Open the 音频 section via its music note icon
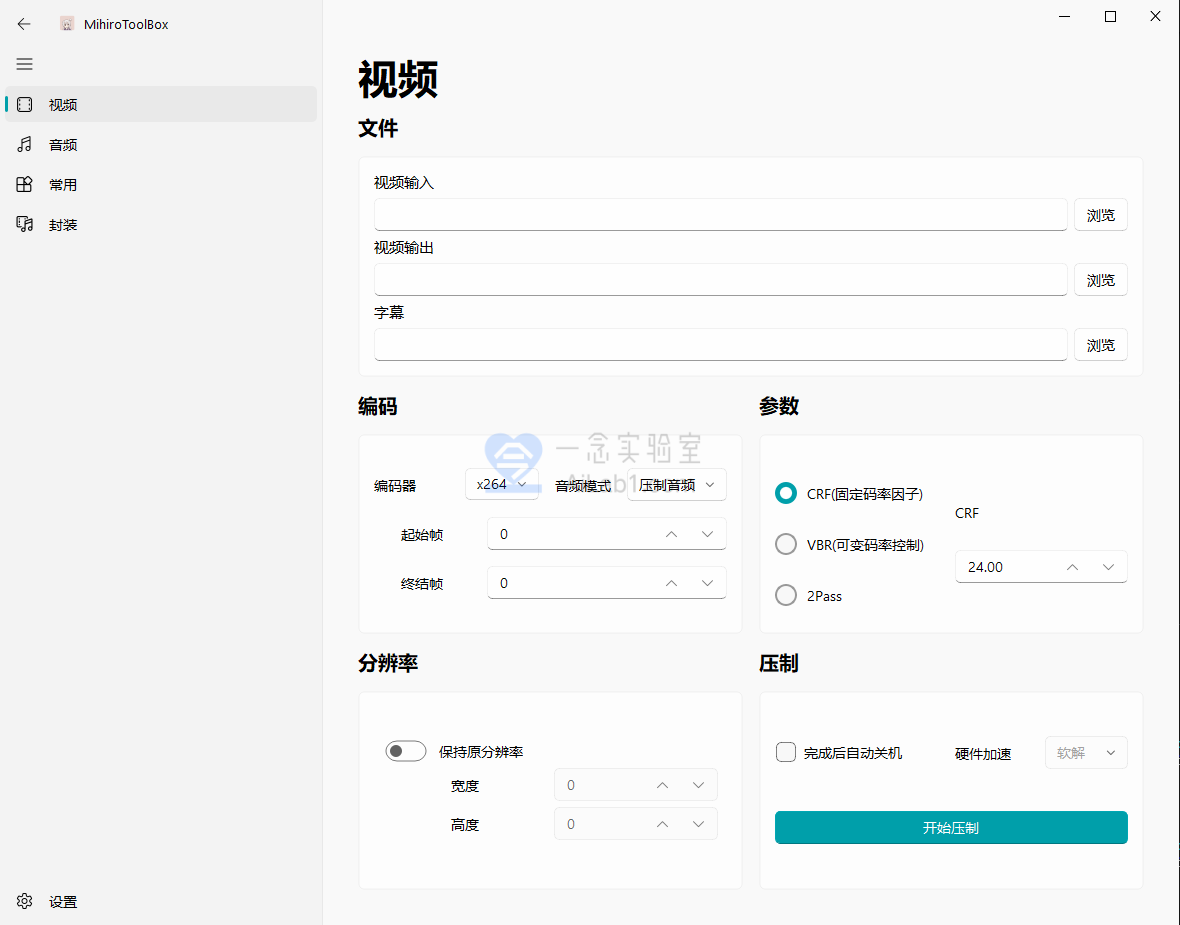 [24, 144]
